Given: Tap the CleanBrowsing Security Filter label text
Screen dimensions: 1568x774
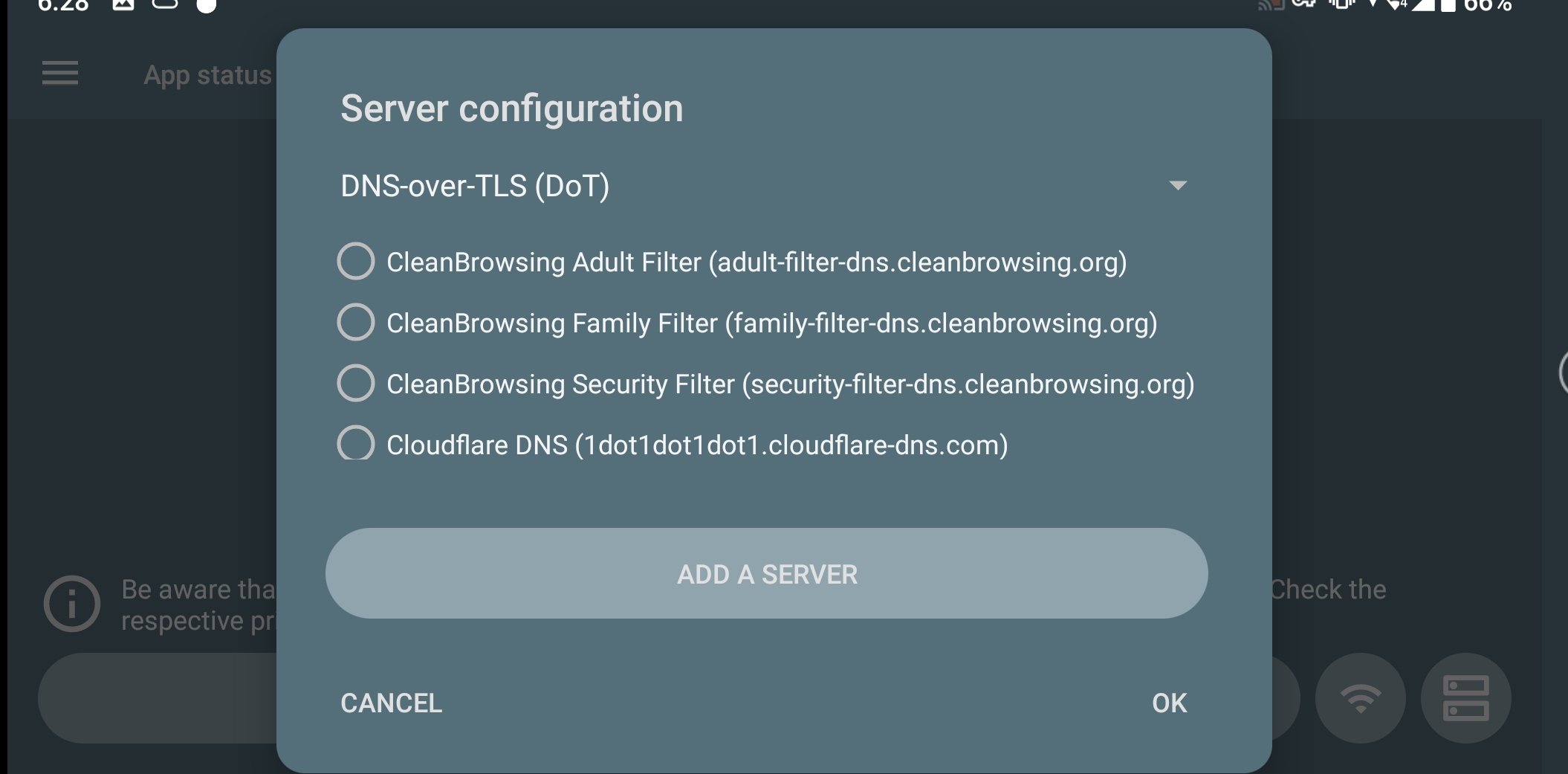Looking at the screenshot, I should pyautogui.click(x=791, y=384).
